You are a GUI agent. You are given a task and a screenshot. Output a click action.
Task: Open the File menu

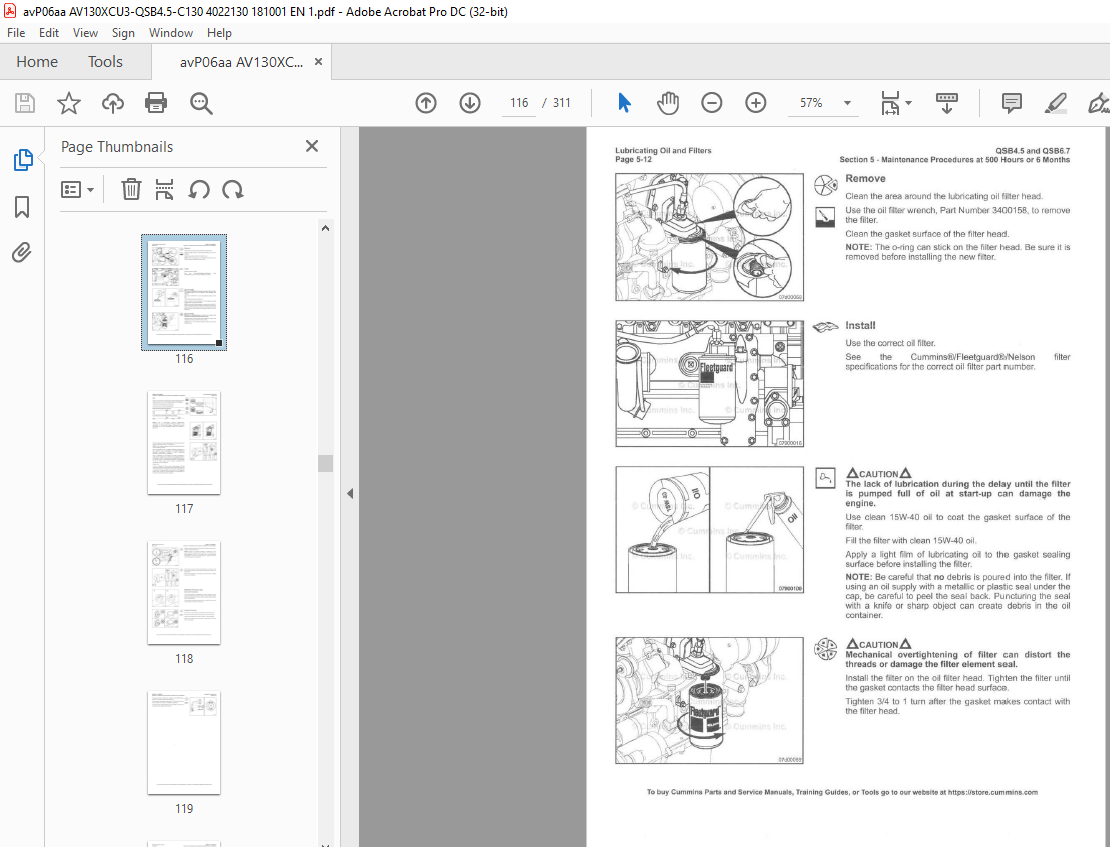(x=16, y=33)
